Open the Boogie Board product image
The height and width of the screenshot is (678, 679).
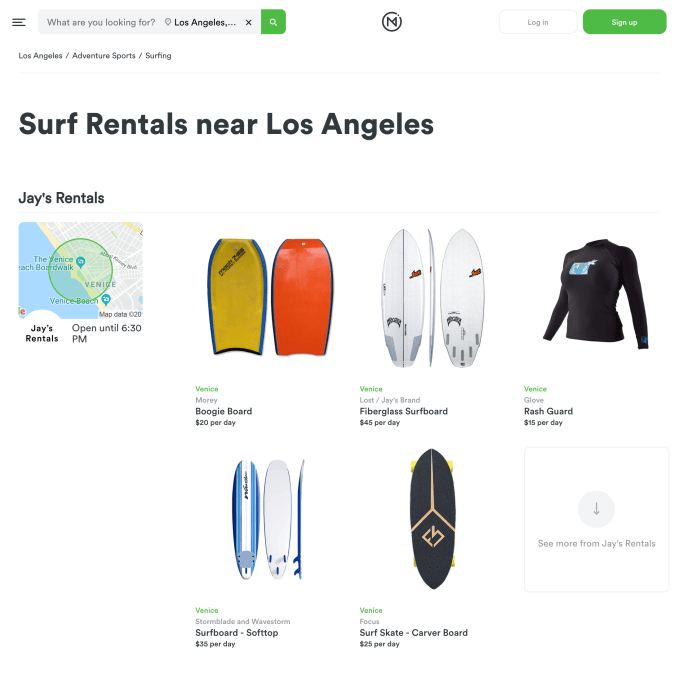pyautogui.click(x=271, y=297)
